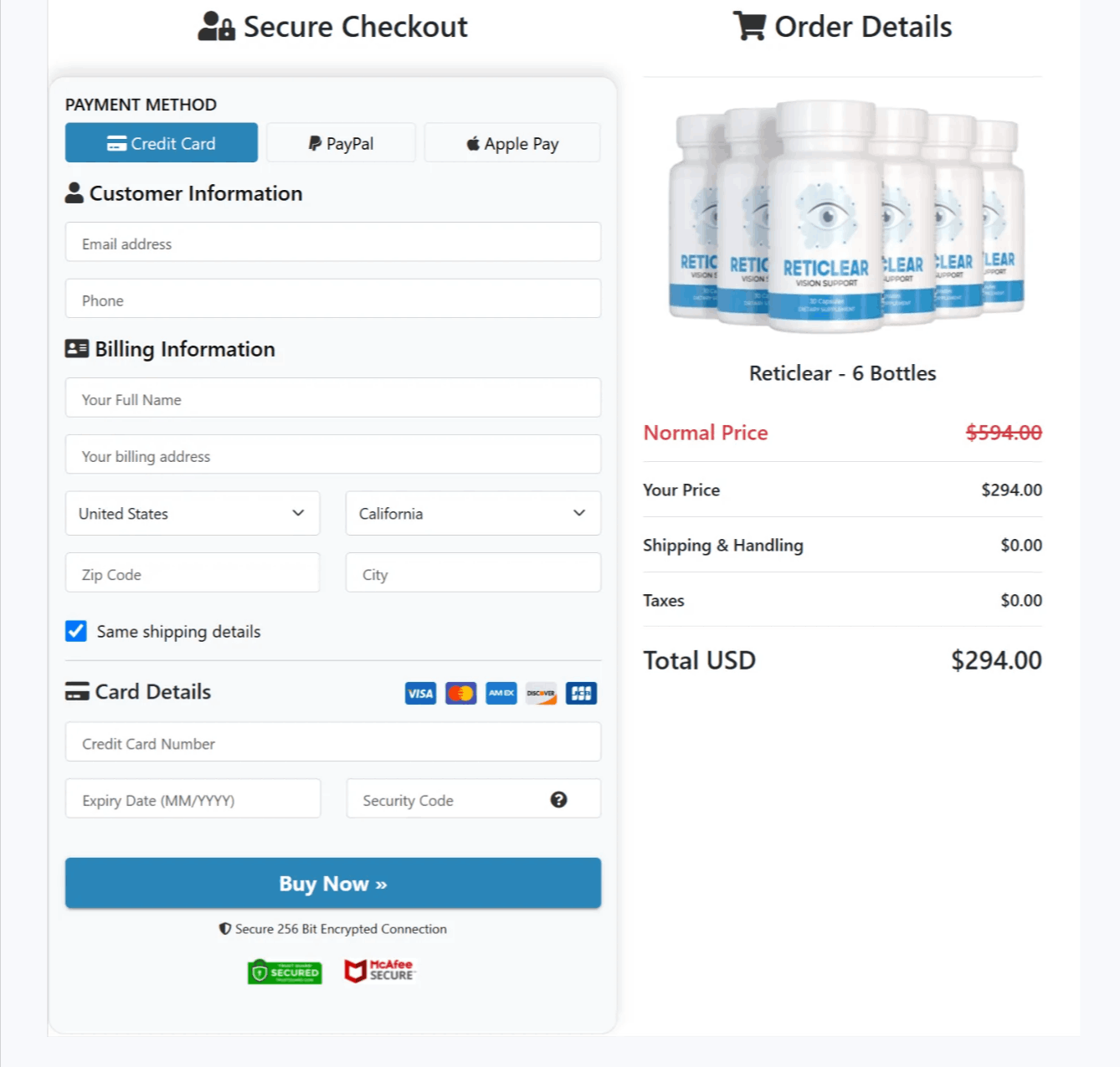Image resolution: width=1120 pixels, height=1067 pixels.
Task: Switch payment to Apple Pay
Action: coord(511,142)
